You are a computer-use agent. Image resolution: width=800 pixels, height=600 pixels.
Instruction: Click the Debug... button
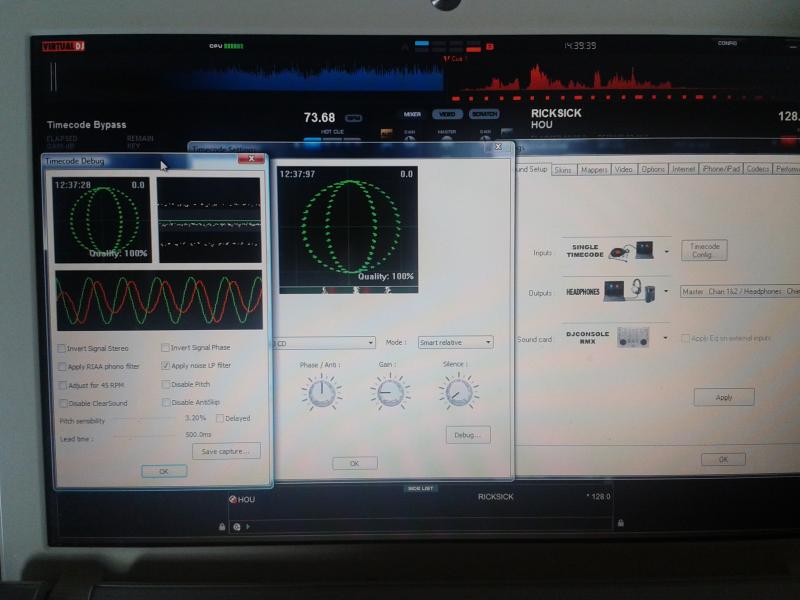(468, 435)
